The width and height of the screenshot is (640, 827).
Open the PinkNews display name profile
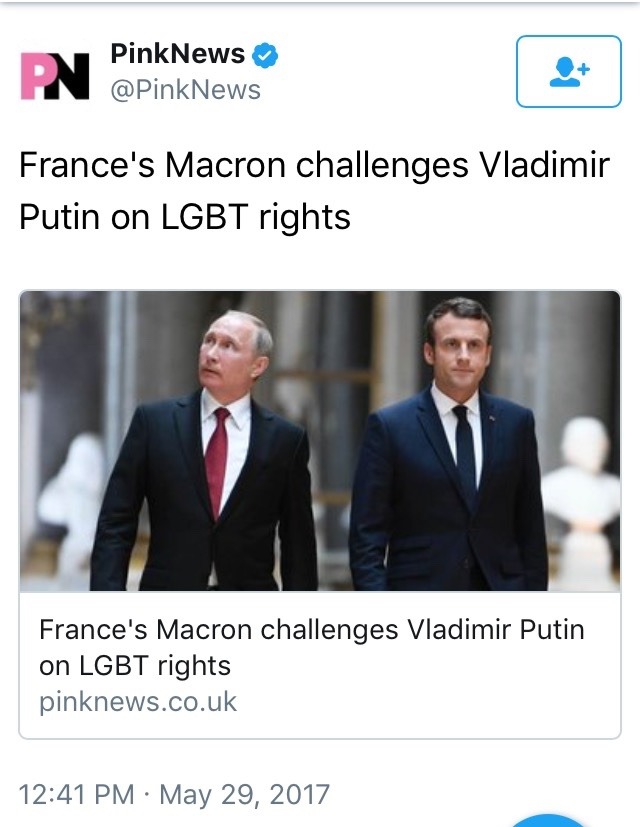tap(178, 55)
